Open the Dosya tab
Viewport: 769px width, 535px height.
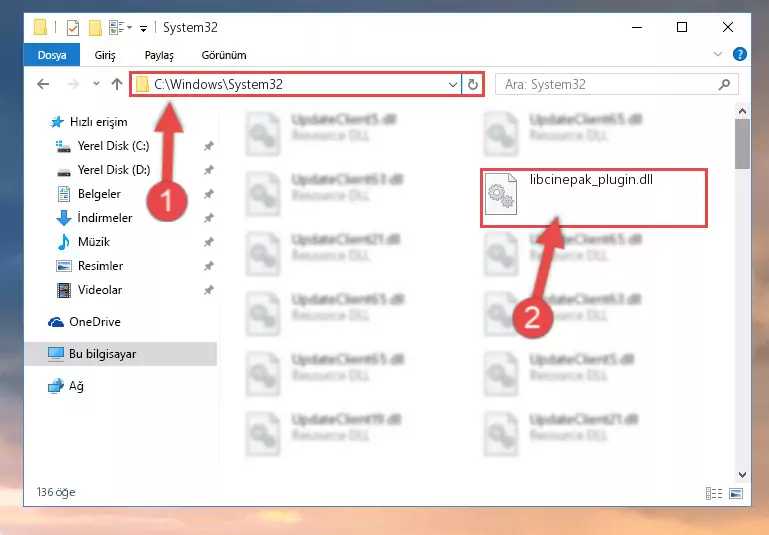pos(52,55)
